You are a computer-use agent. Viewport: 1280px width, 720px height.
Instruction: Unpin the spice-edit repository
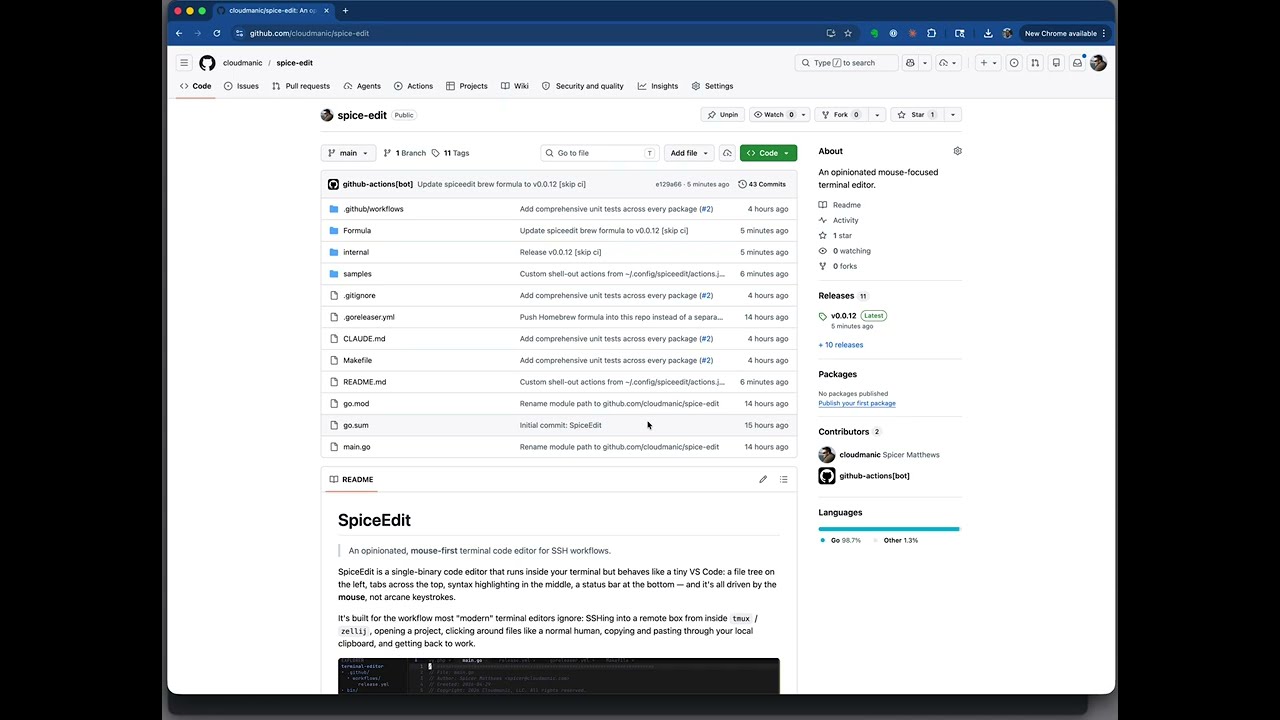pyautogui.click(x=723, y=115)
